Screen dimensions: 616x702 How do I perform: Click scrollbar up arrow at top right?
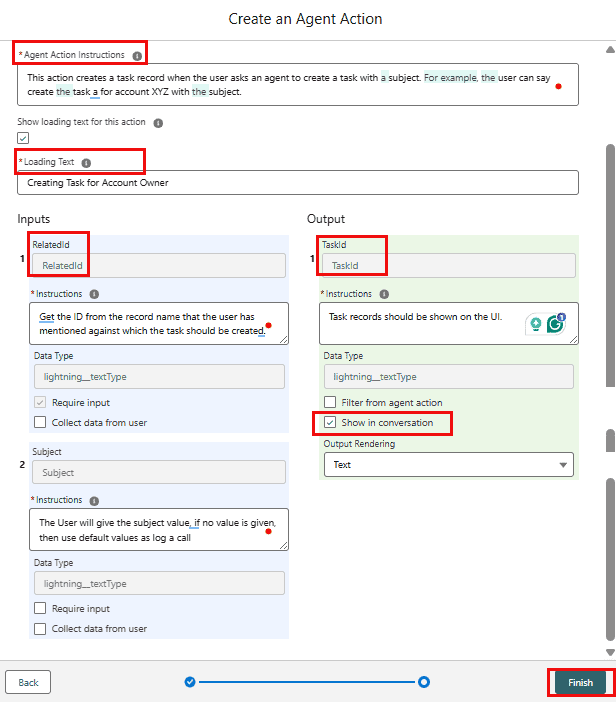coord(610,49)
